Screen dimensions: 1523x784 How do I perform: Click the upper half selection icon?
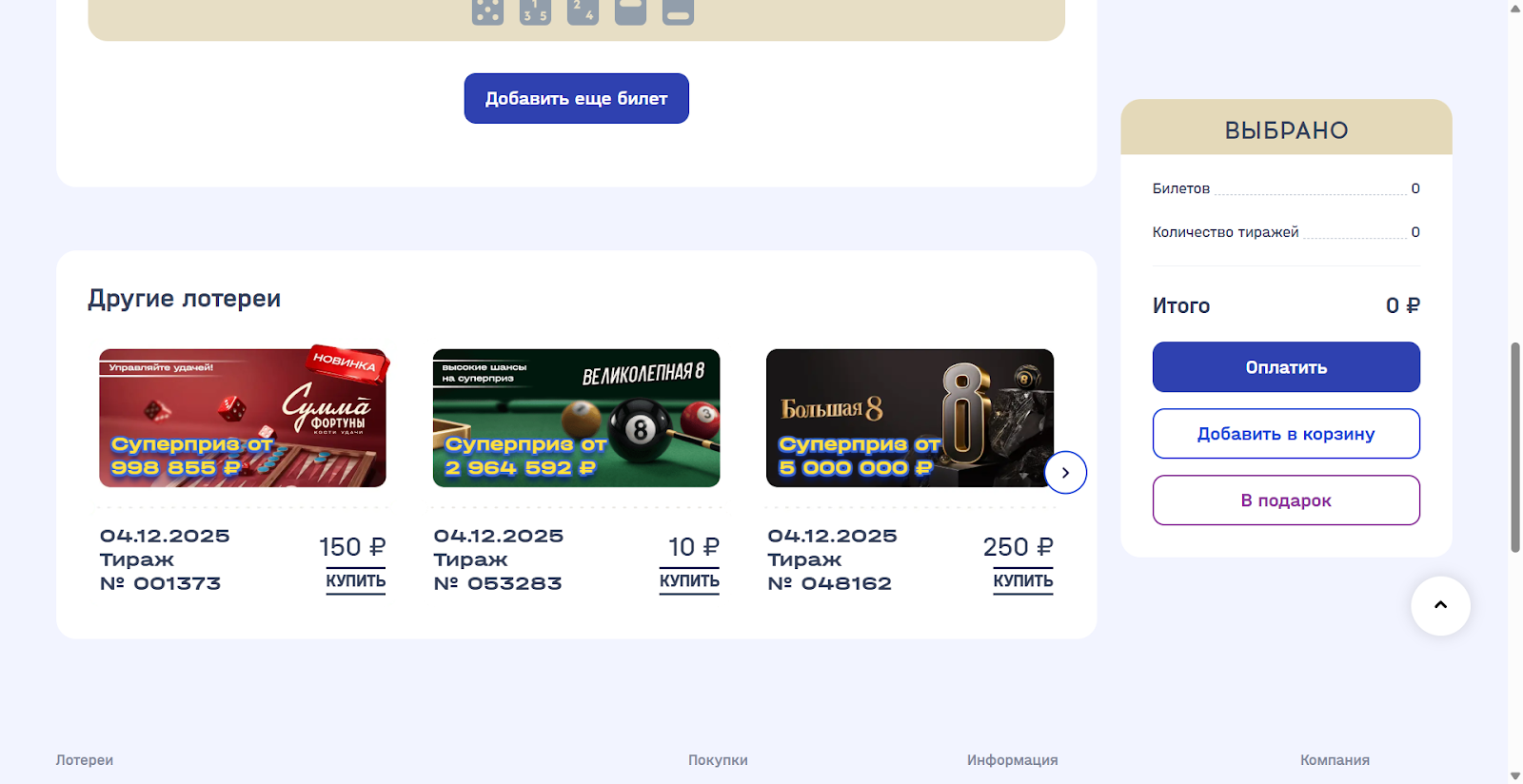pos(630,10)
